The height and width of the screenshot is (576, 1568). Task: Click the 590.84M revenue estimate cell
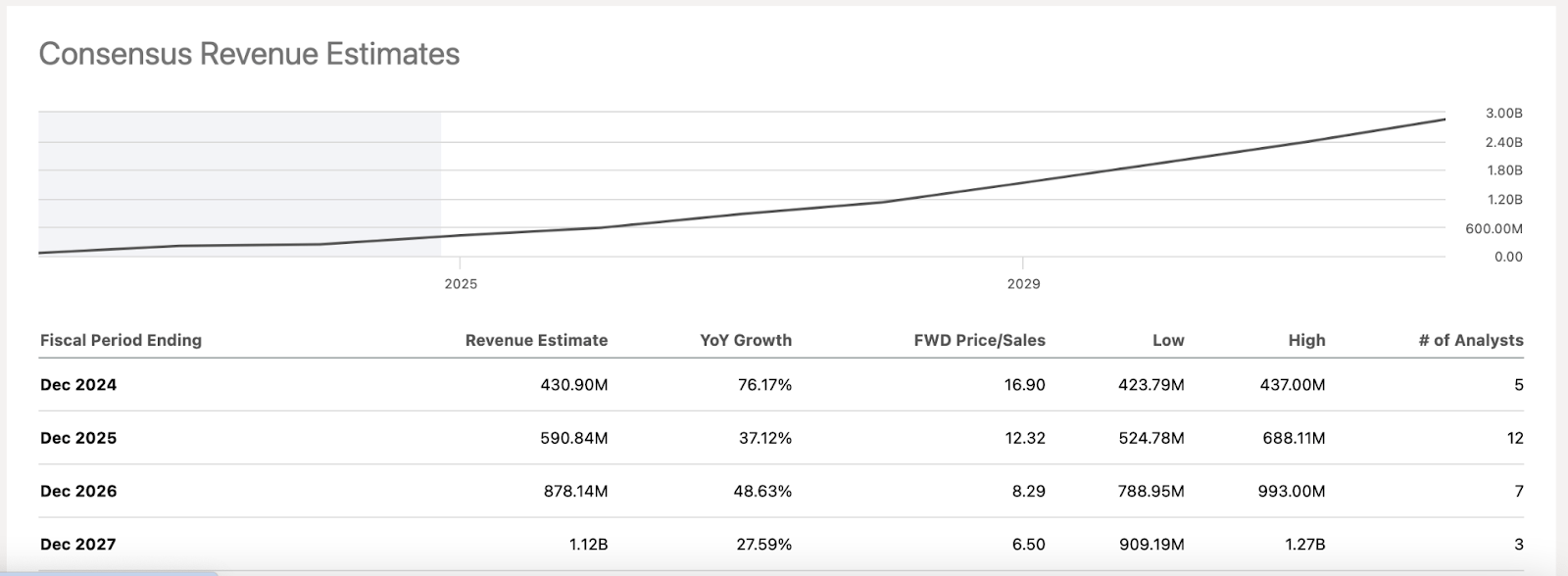(573, 438)
